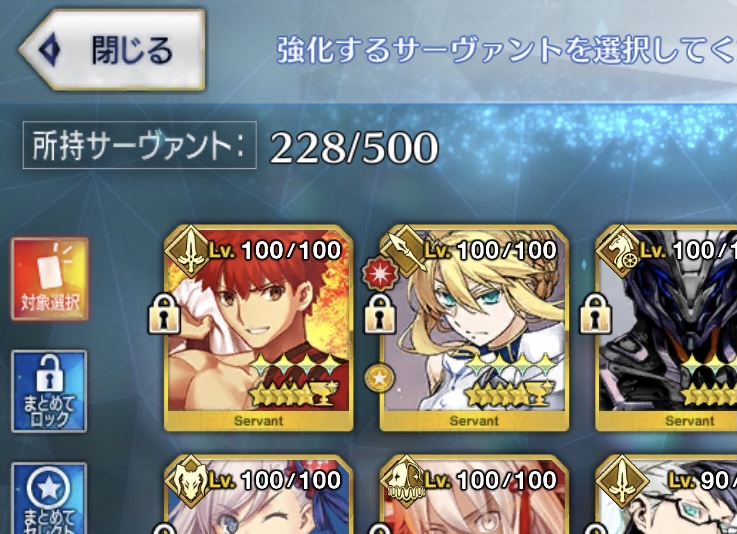
Task: Click the Saber sword class icon on the first card
Action: click(x=190, y=251)
